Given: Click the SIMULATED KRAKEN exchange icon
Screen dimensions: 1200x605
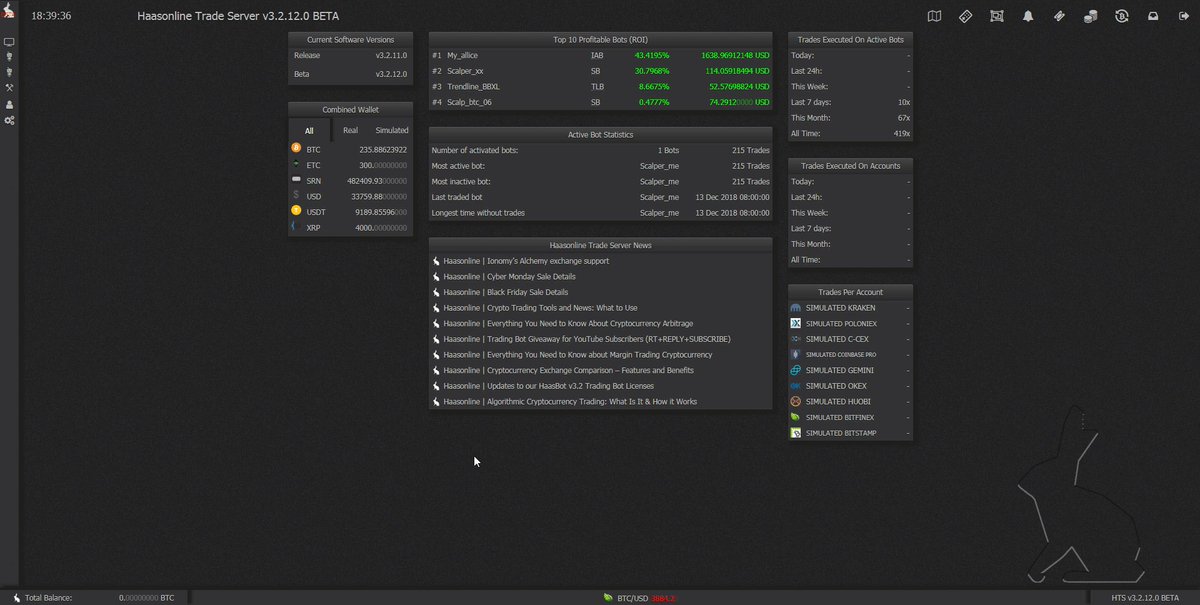Looking at the screenshot, I should (796, 308).
